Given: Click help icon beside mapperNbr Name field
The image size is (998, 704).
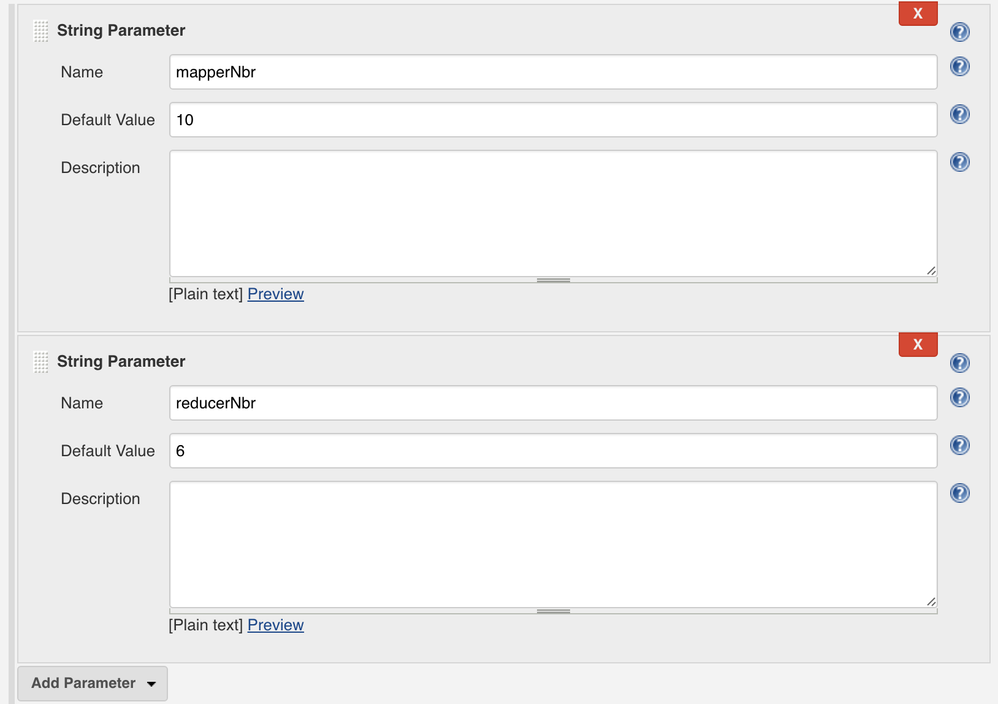Looking at the screenshot, I should 960,67.
